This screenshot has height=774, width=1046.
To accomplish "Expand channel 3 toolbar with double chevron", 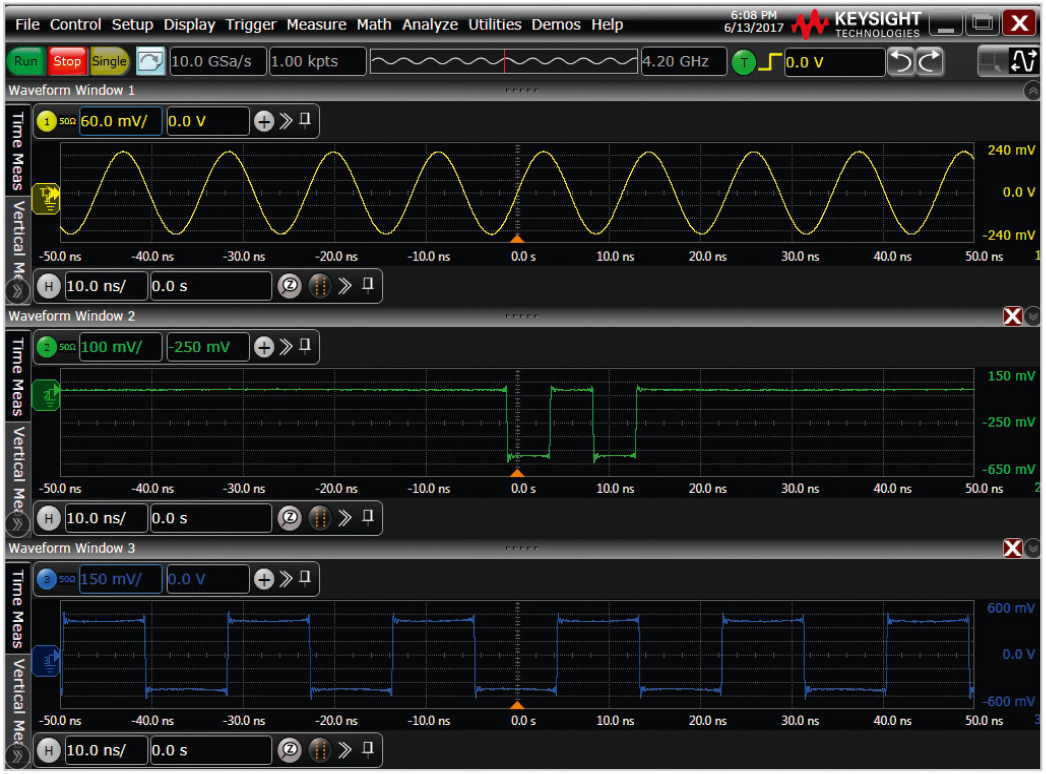I will (286, 578).
